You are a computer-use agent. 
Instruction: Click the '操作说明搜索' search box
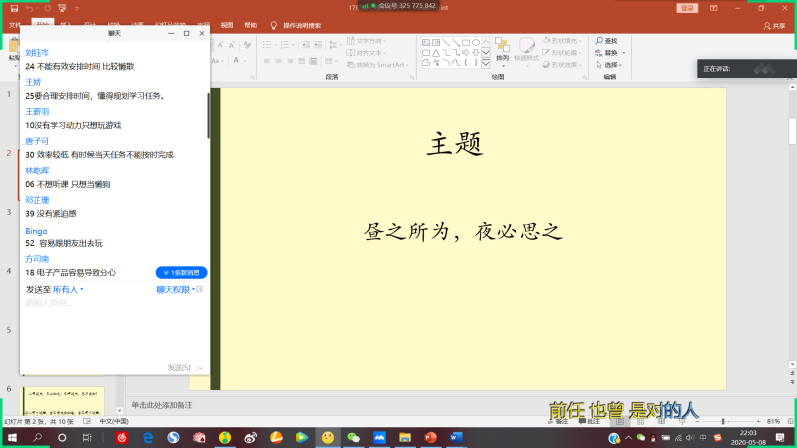(x=314, y=24)
